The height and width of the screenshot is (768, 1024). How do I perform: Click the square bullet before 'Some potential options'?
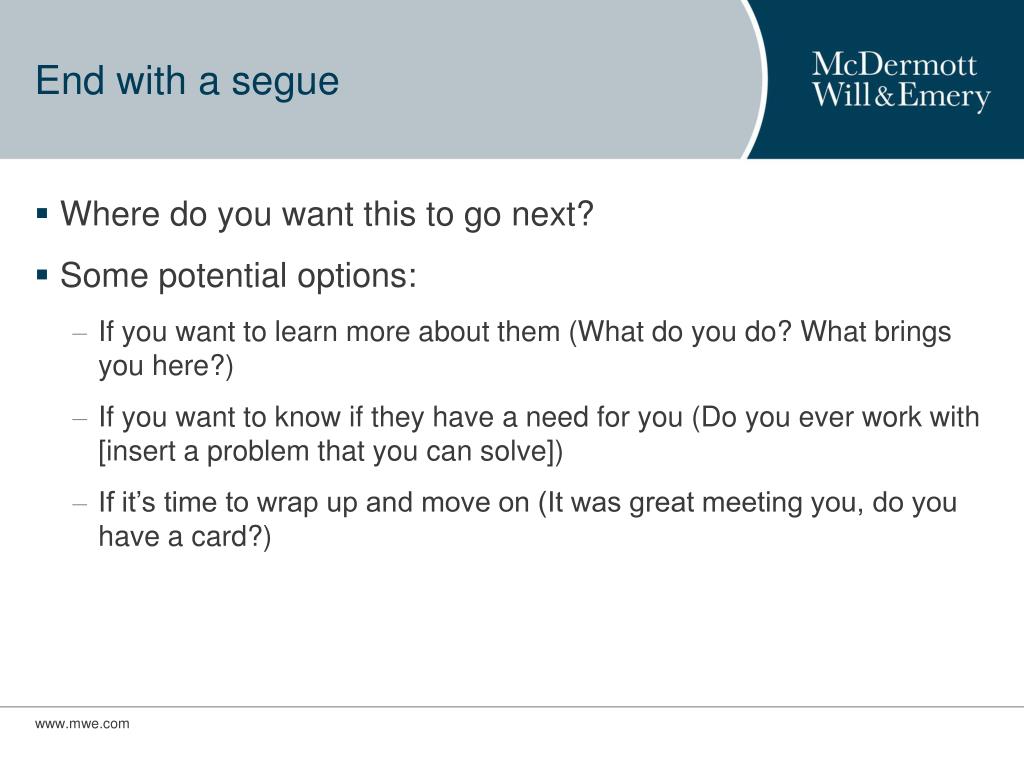click(42, 274)
